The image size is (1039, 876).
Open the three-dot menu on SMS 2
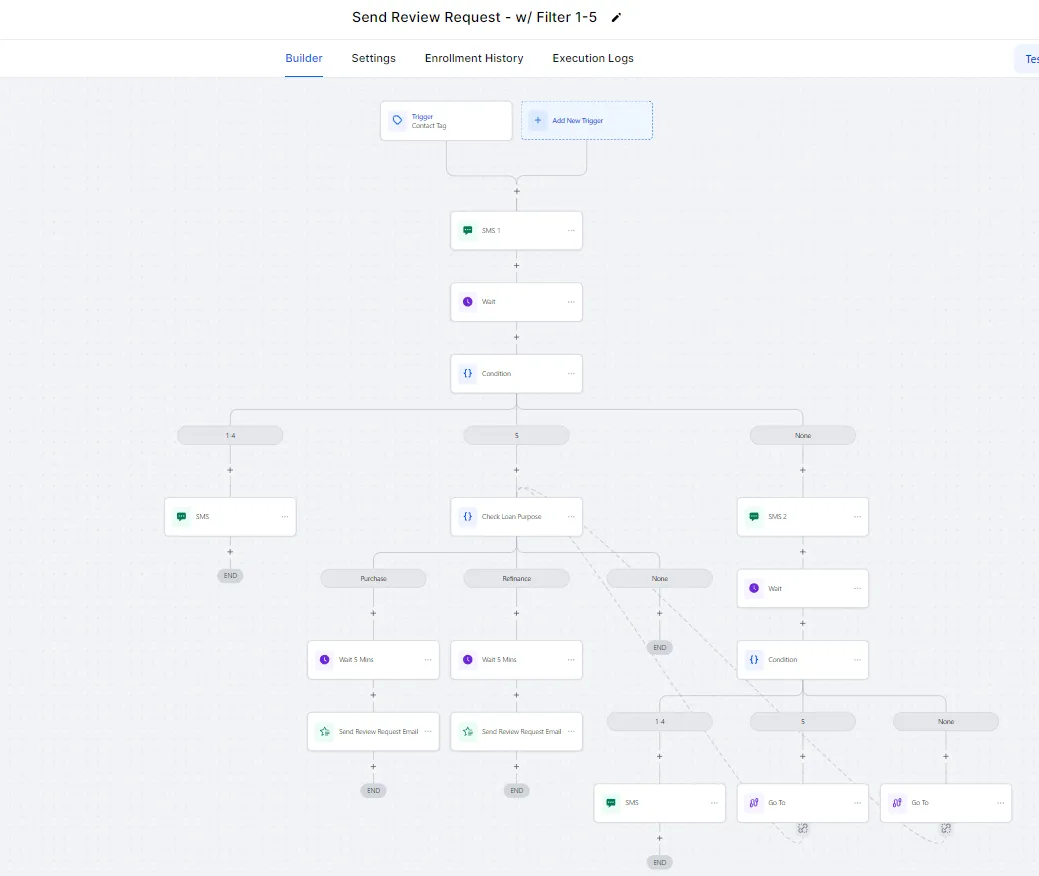857,517
